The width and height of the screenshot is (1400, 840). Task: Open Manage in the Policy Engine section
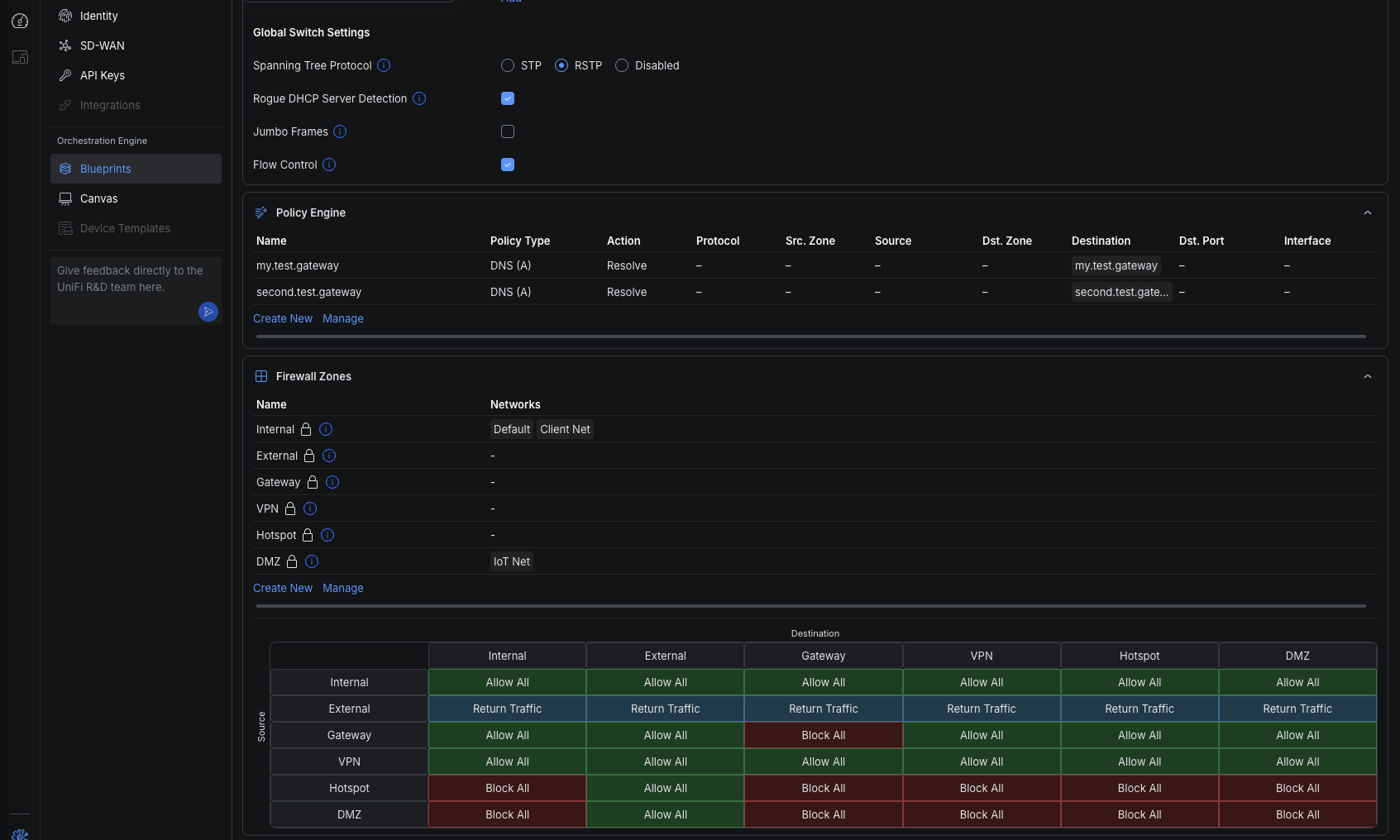(342, 318)
